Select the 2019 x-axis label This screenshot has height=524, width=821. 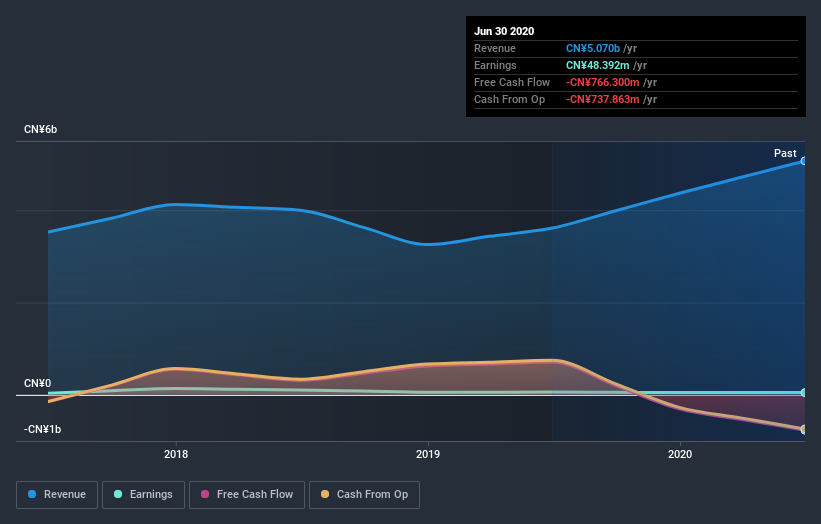point(428,454)
